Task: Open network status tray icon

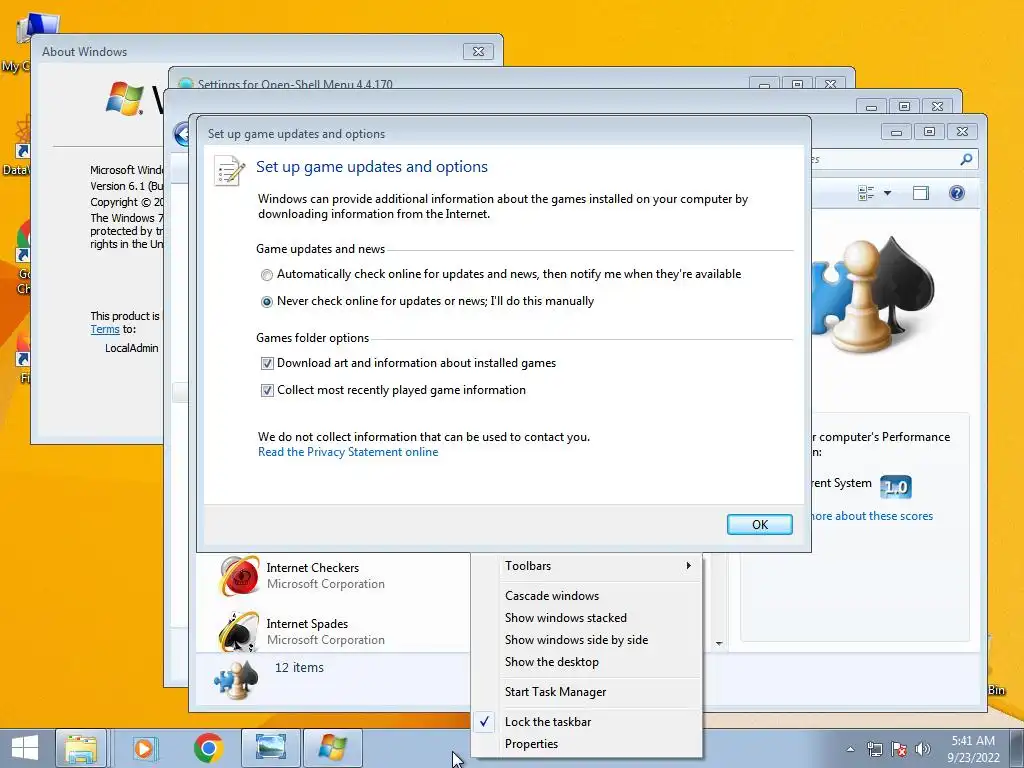Action: pos(874,749)
